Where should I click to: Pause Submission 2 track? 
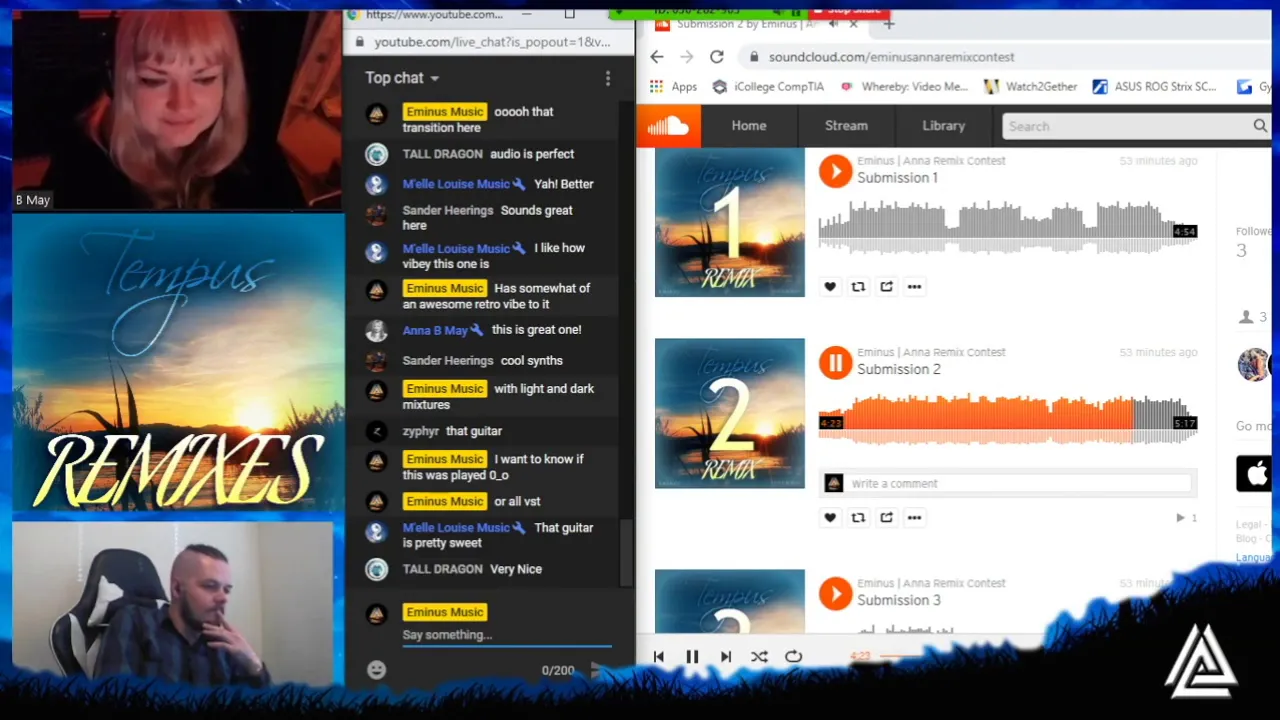pyautogui.click(x=835, y=362)
